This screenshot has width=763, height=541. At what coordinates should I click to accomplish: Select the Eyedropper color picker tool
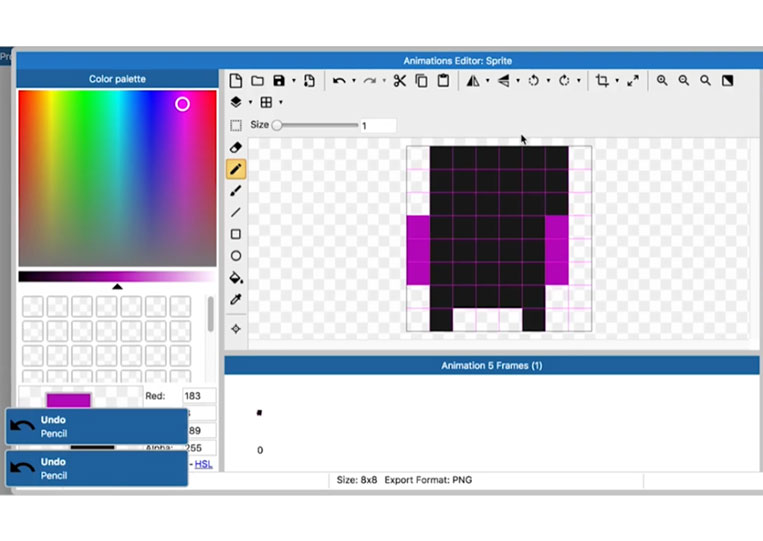coord(236,300)
